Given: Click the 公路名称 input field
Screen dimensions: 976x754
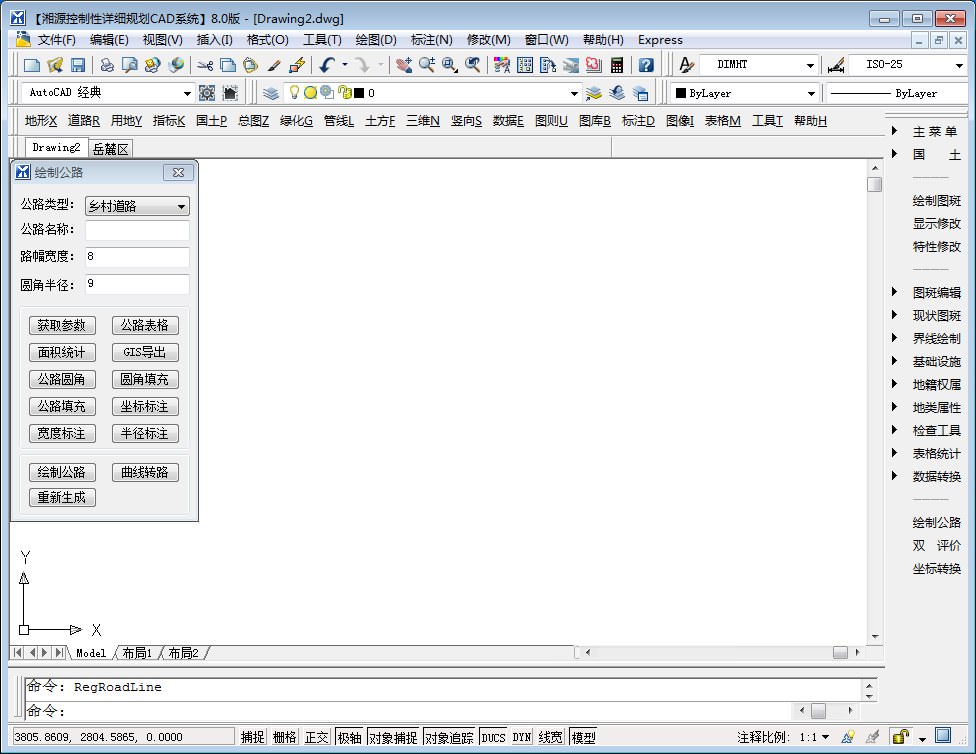Looking at the screenshot, I should click(137, 230).
